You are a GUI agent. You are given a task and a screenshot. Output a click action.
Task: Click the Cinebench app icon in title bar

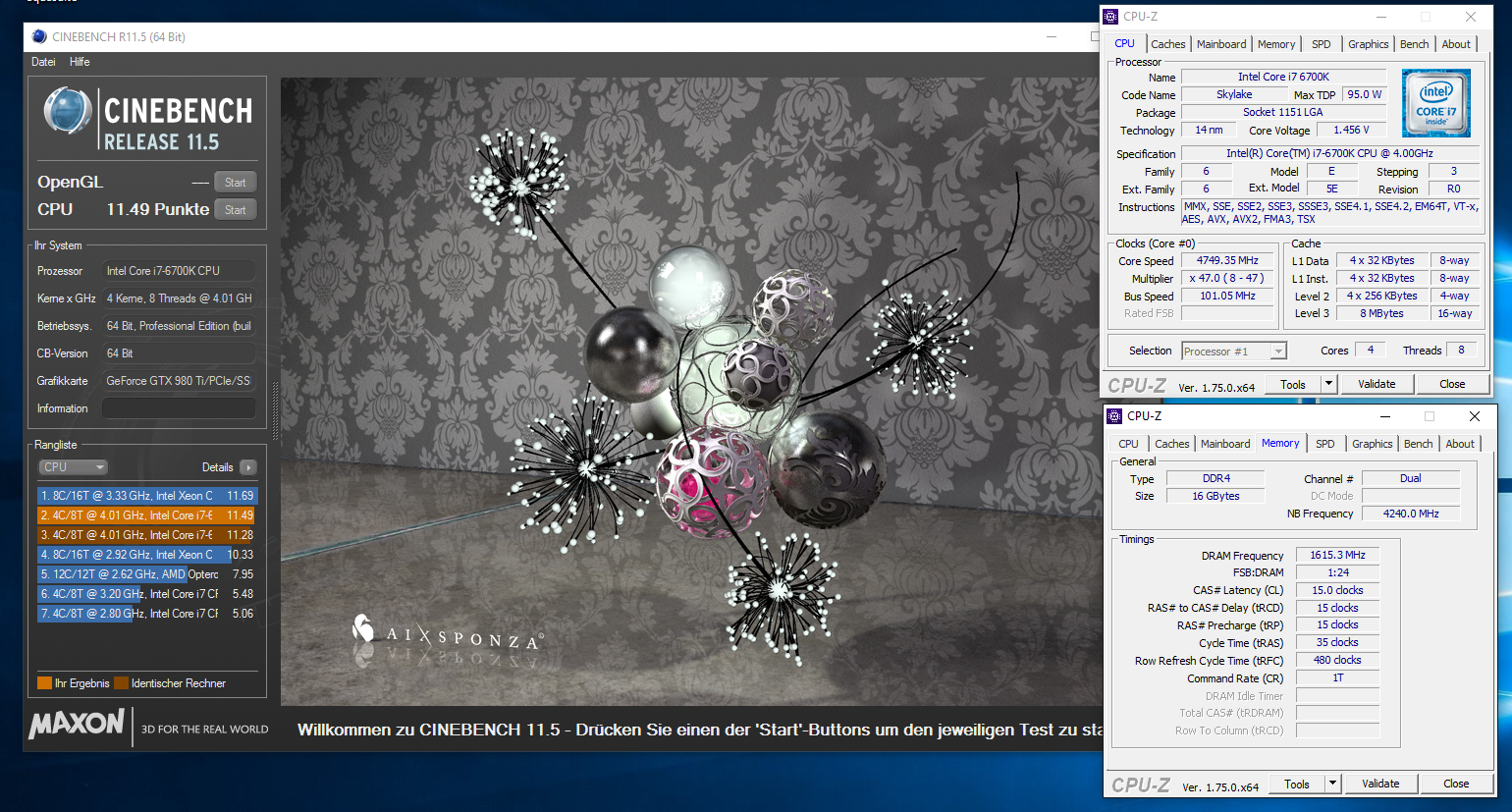click(39, 36)
